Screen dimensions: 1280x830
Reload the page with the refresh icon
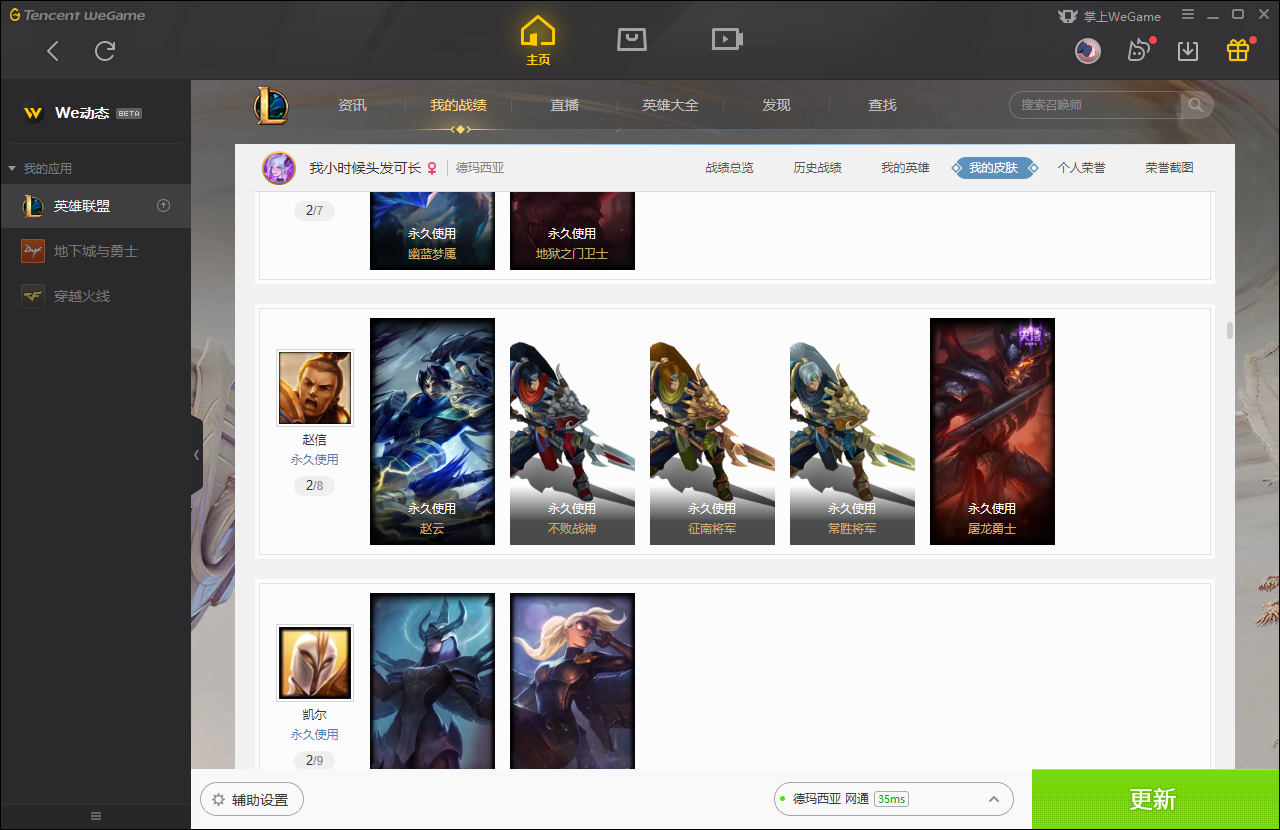coord(105,51)
